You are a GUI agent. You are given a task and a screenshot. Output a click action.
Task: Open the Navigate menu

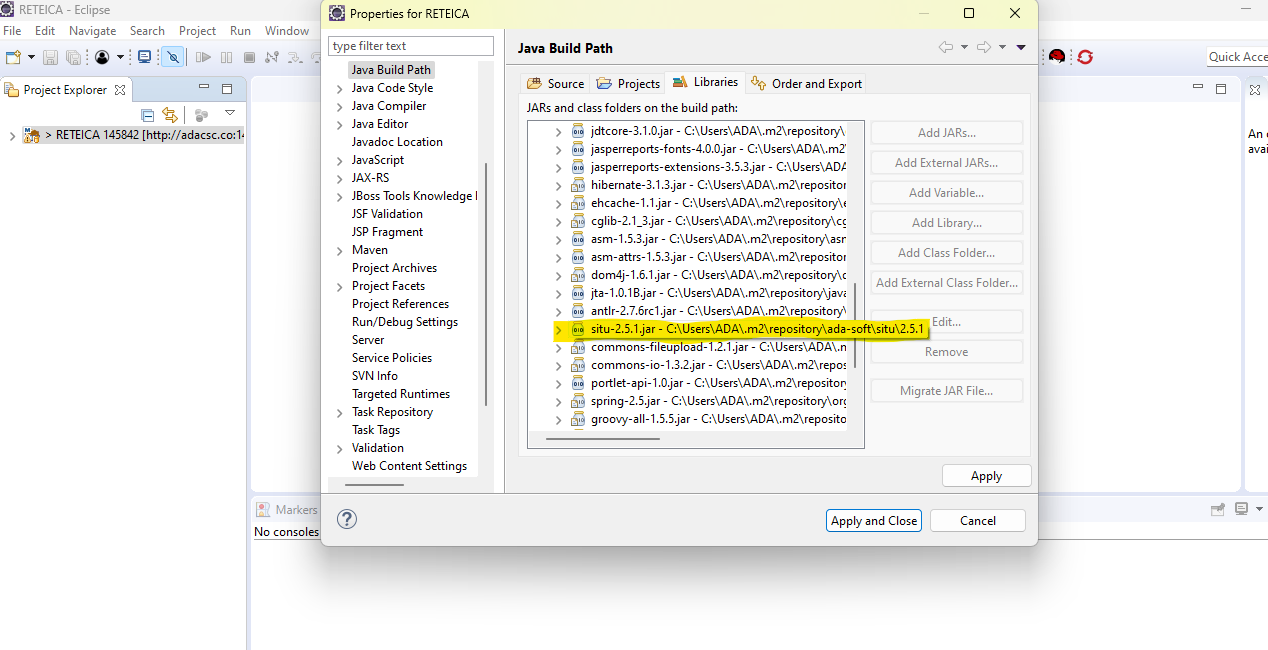pos(92,31)
